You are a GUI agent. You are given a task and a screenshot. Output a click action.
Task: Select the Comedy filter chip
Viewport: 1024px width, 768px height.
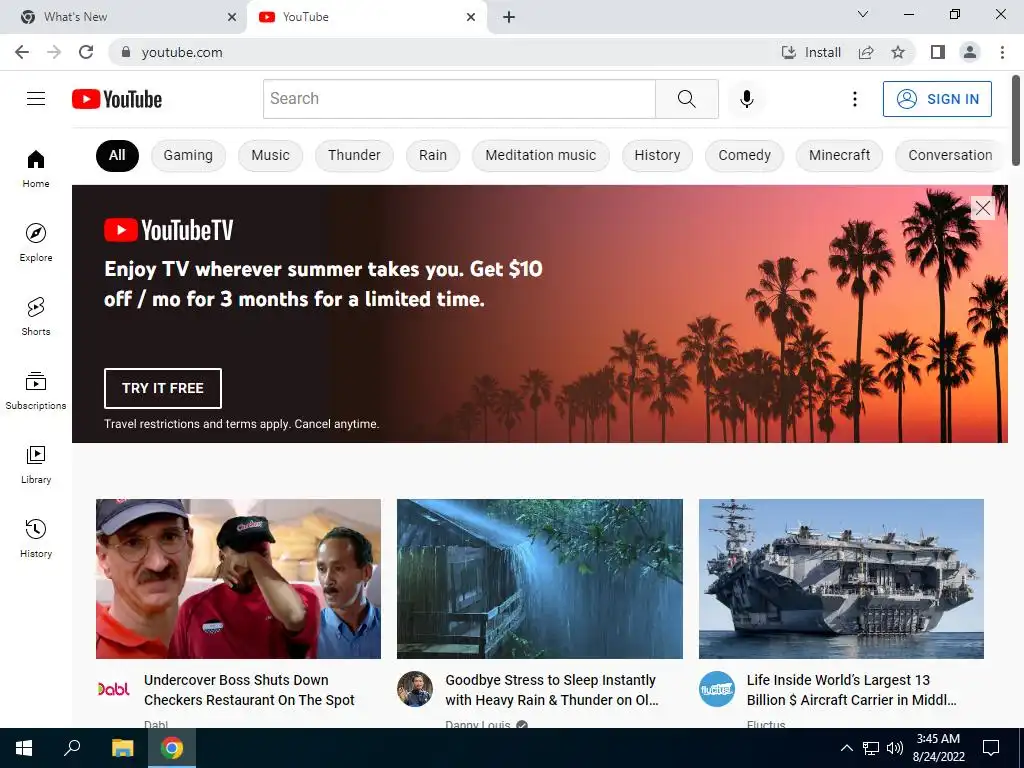click(744, 155)
